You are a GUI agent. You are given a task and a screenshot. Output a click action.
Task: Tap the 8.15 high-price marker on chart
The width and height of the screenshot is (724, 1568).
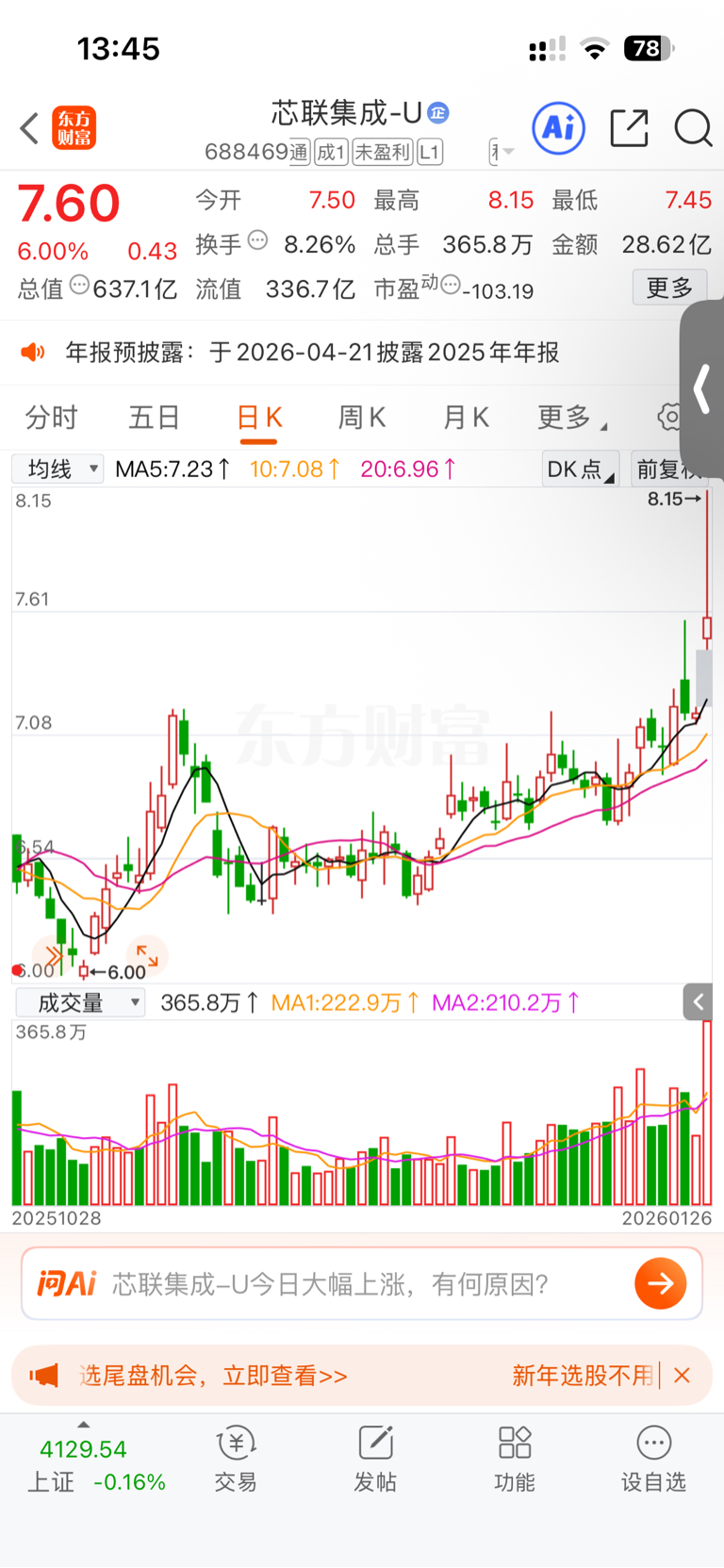tap(674, 499)
